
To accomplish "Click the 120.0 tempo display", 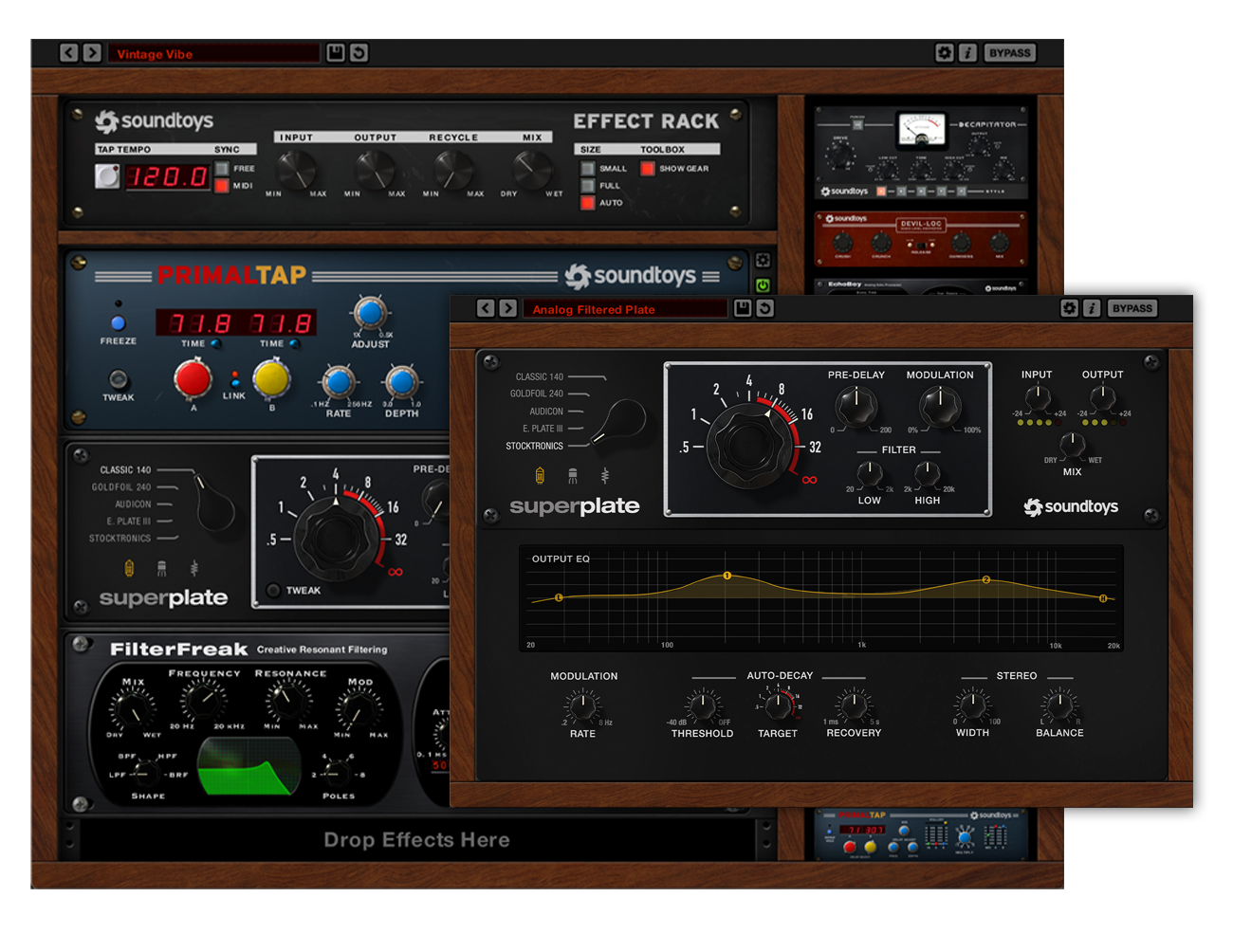I will point(168,176).
